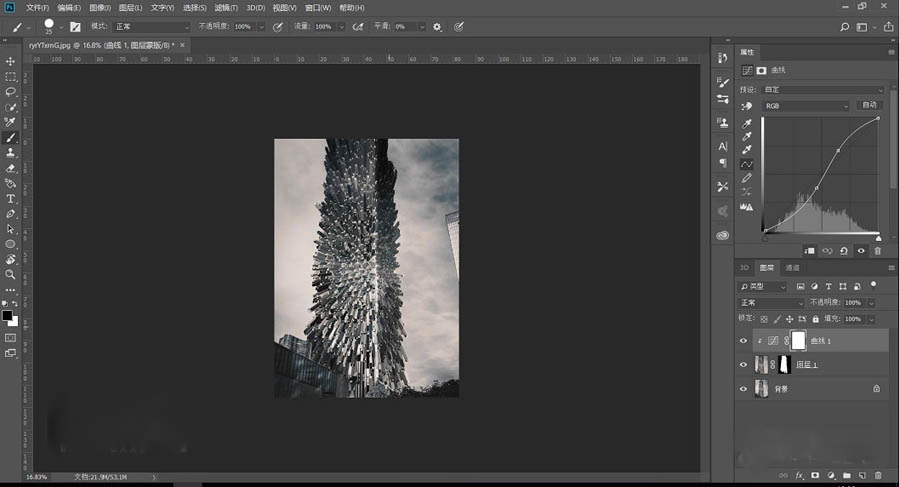Toggle visibility of 图层 1
The height and width of the screenshot is (487, 900).
[x=743, y=365]
